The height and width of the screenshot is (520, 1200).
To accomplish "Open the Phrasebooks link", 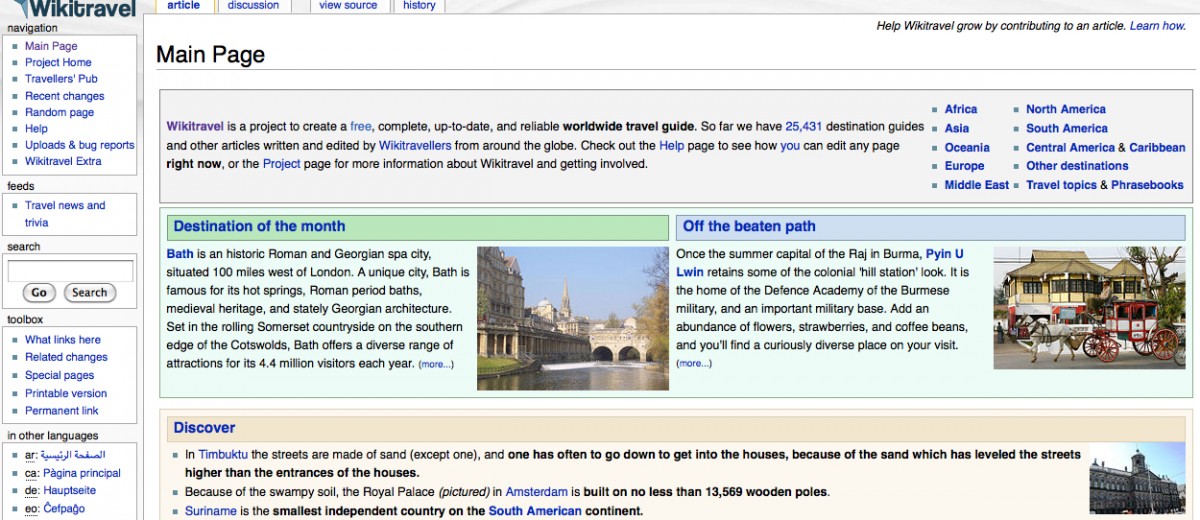I will [x=1147, y=185].
